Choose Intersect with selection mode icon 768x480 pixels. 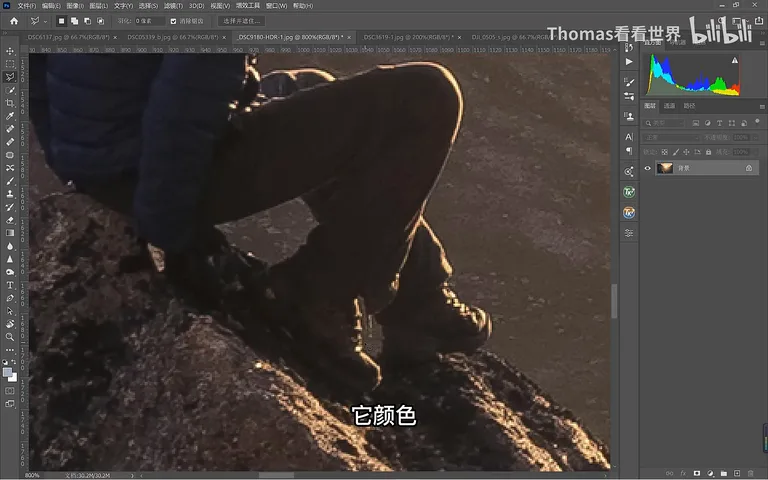(100, 21)
